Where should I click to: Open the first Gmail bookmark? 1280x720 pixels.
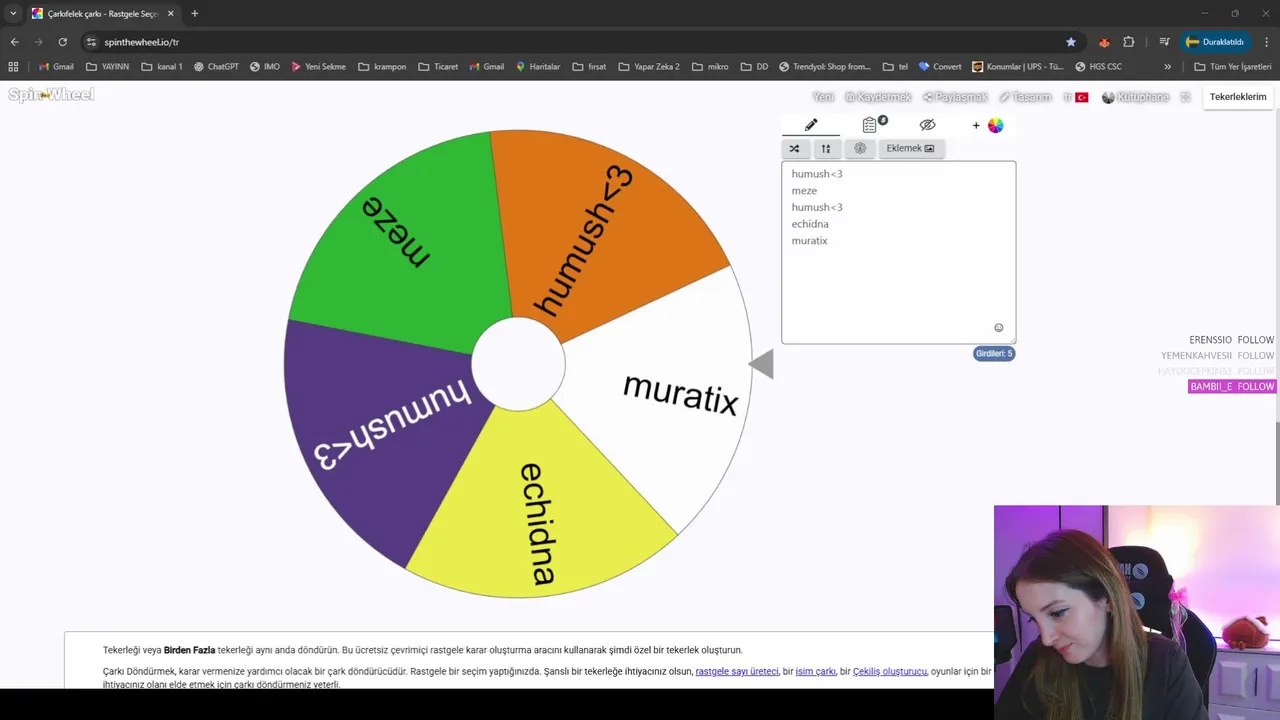pyautogui.click(x=56, y=67)
